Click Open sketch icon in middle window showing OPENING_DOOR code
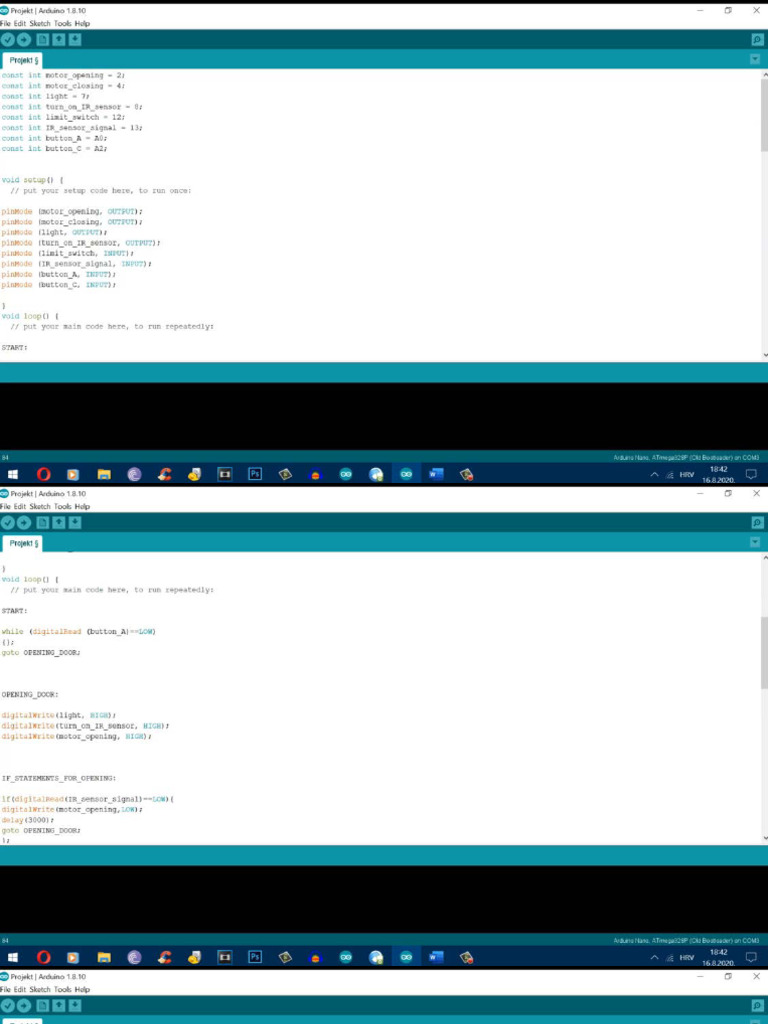The width and height of the screenshot is (768, 1024). tap(59, 522)
